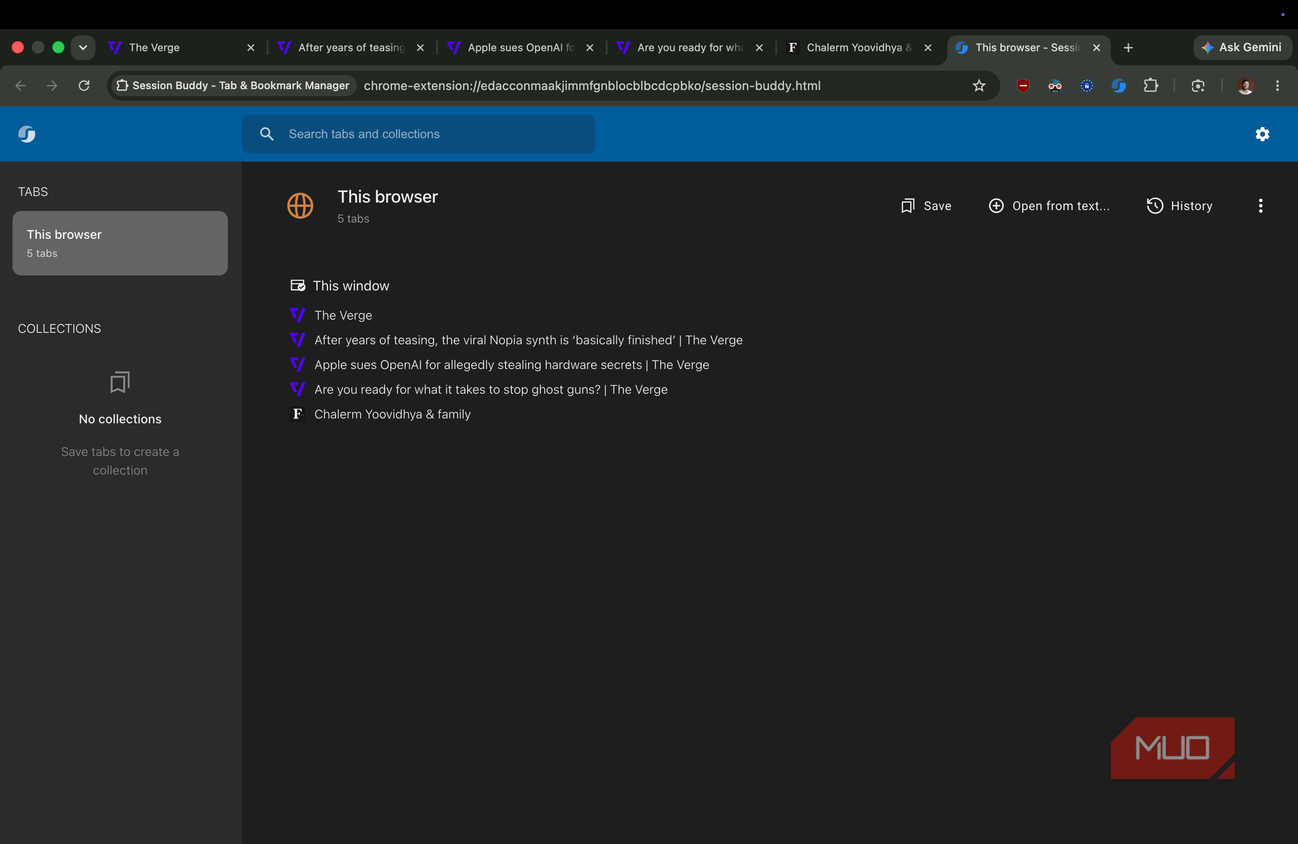The image size is (1298, 844).
Task: Click favicon of ghost guns row
Action: pos(297,389)
